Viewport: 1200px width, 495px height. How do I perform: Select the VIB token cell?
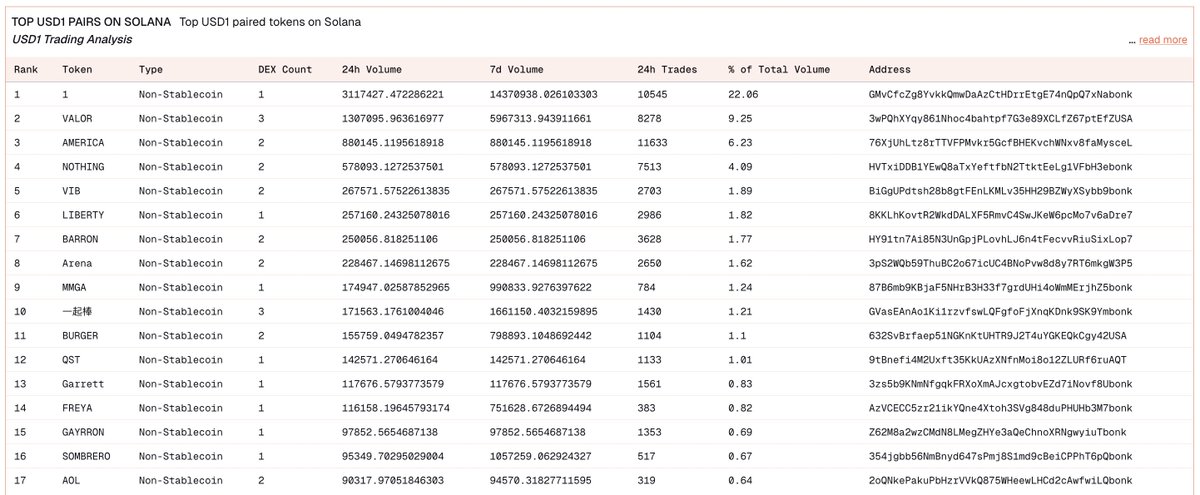(x=71, y=190)
